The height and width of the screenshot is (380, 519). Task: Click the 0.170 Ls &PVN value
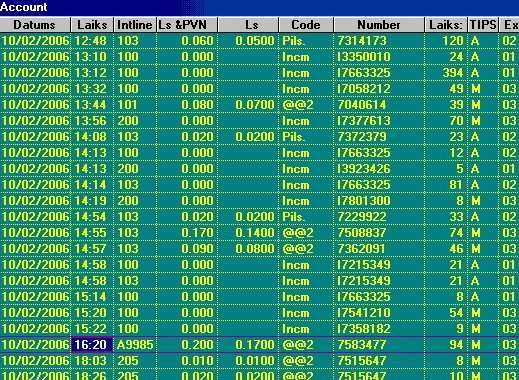[x=197, y=233]
